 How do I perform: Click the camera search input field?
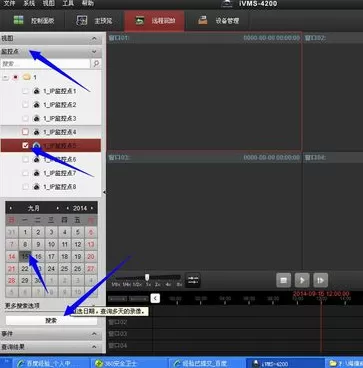click(46, 63)
